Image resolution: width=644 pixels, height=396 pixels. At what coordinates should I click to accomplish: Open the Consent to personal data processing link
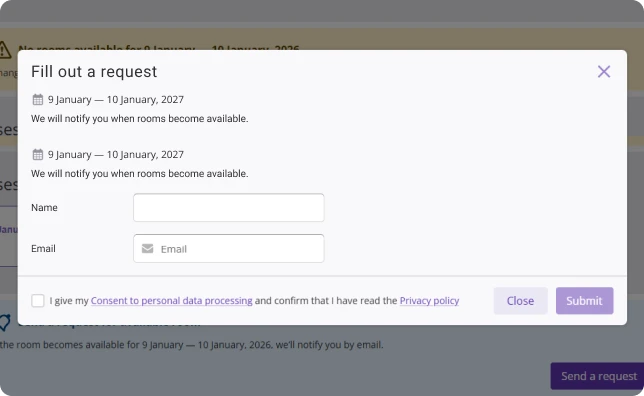pyautogui.click(x=172, y=301)
